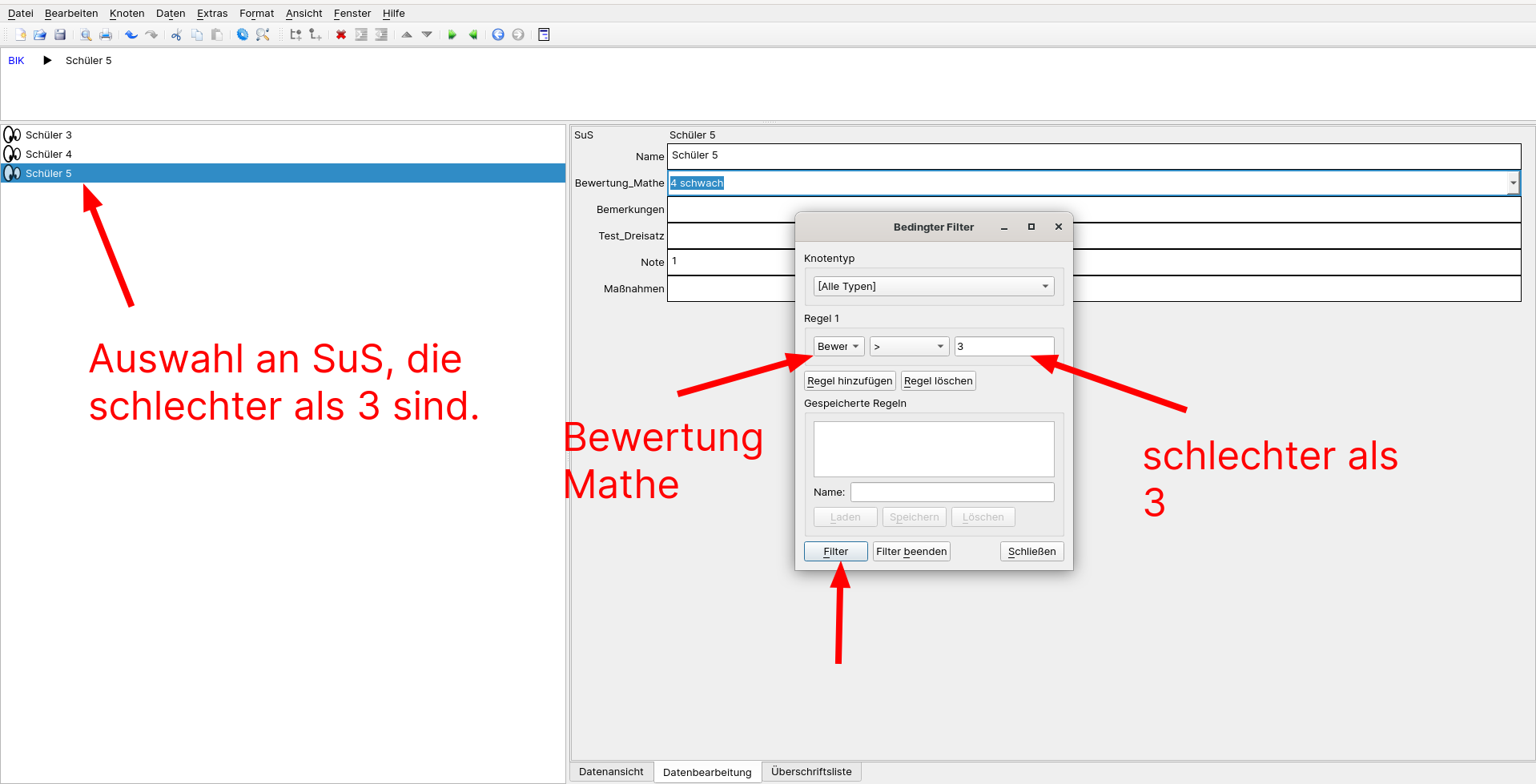Click the rightmost toolbar view icon
The image size is (1536, 784).
(544, 34)
